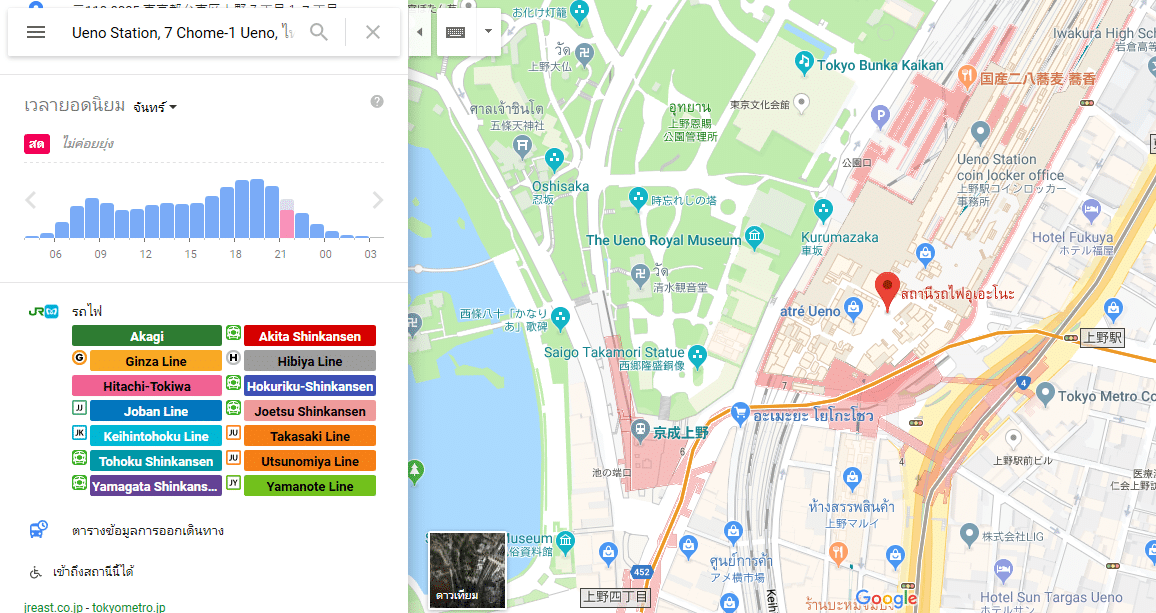Viewport: 1156px width, 613px height.
Task: Open the tokyometro.jp link
Action: pos(128,607)
